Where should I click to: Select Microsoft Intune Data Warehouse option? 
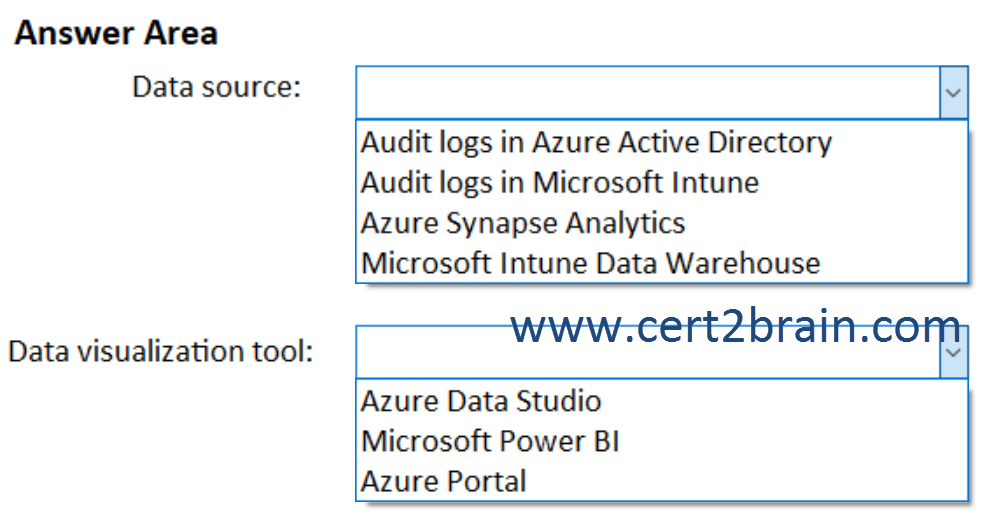click(x=590, y=263)
